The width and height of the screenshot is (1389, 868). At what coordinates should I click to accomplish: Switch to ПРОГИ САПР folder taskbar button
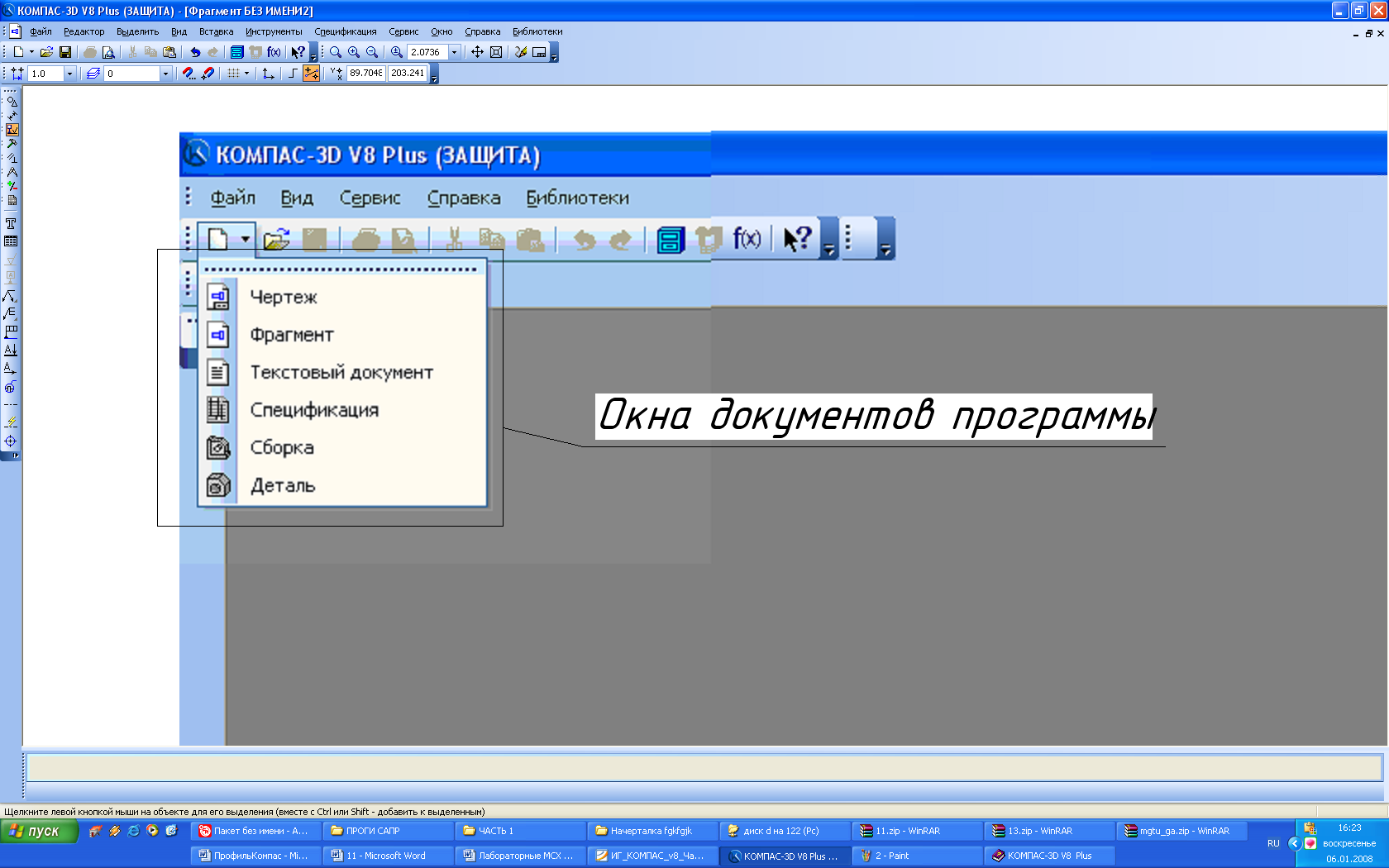point(387,831)
